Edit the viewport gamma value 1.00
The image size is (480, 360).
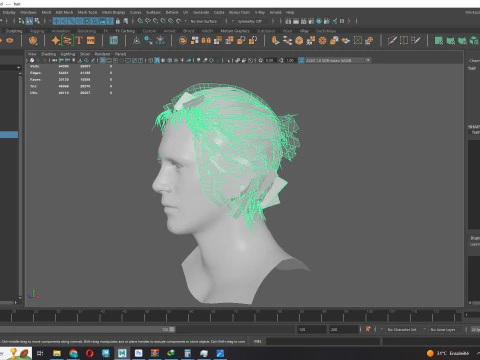tap(290, 60)
